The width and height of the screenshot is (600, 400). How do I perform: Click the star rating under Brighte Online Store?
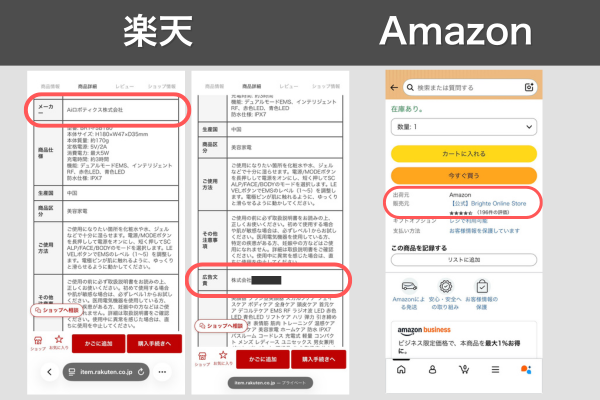(461, 213)
